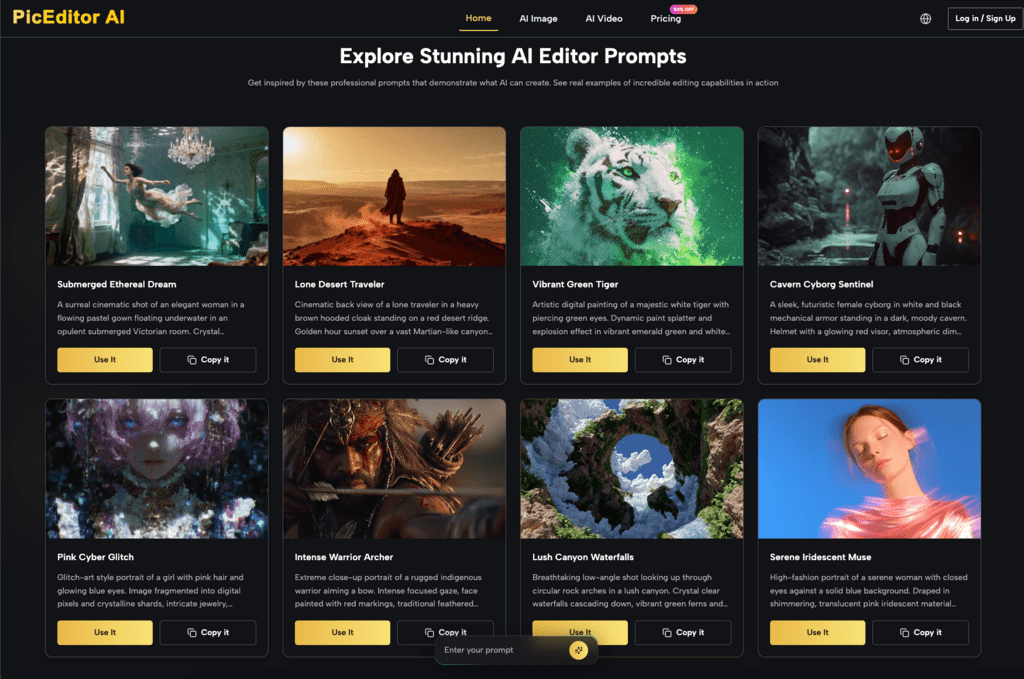Click the sparkle generate icon in prompt bar
Screen dimensions: 1024x679
coord(578,650)
